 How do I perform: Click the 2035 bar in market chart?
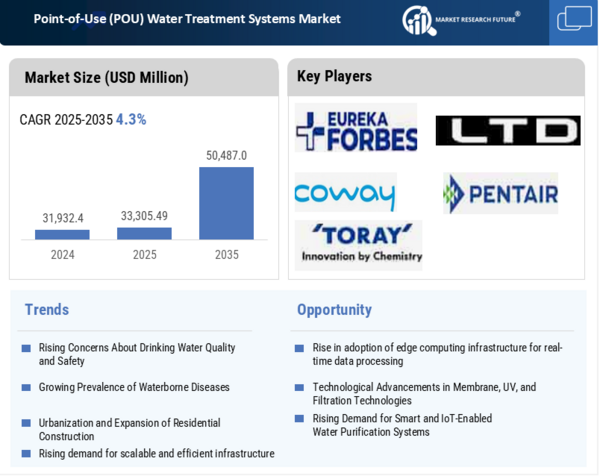(226, 203)
